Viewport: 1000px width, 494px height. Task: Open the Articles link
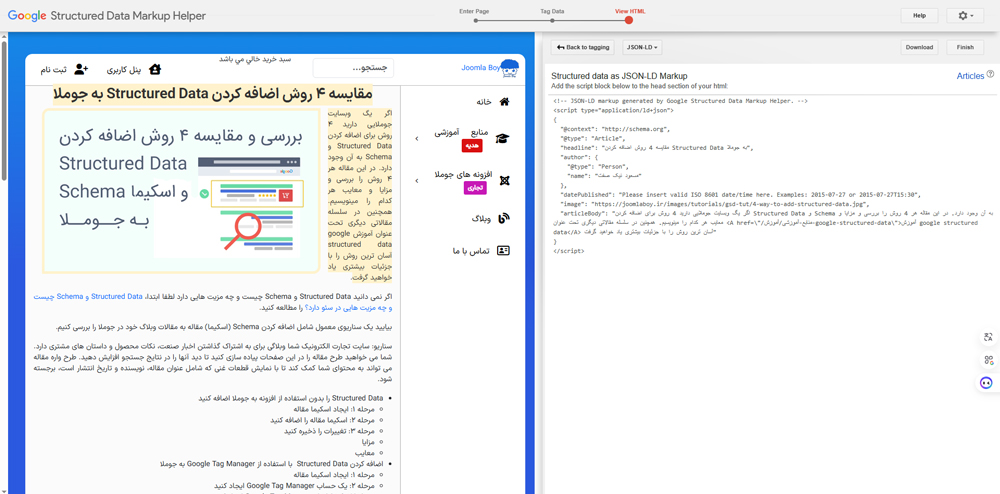point(970,76)
